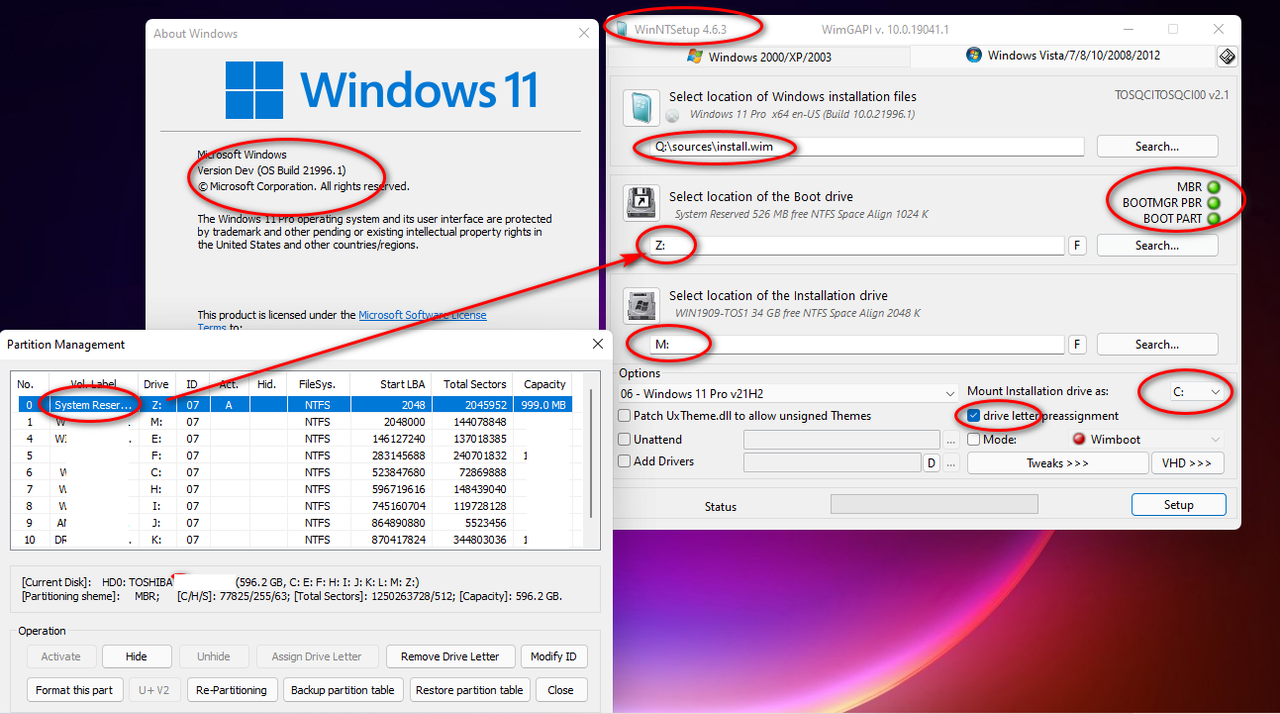Click the Unattend file path field
The image size is (1280, 714).
(x=842, y=440)
